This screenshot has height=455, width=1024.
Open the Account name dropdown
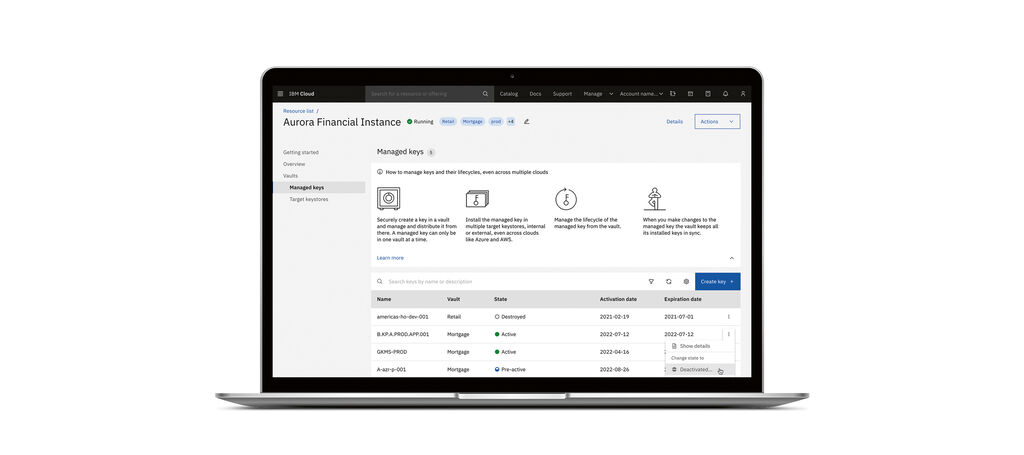[x=642, y=94]
